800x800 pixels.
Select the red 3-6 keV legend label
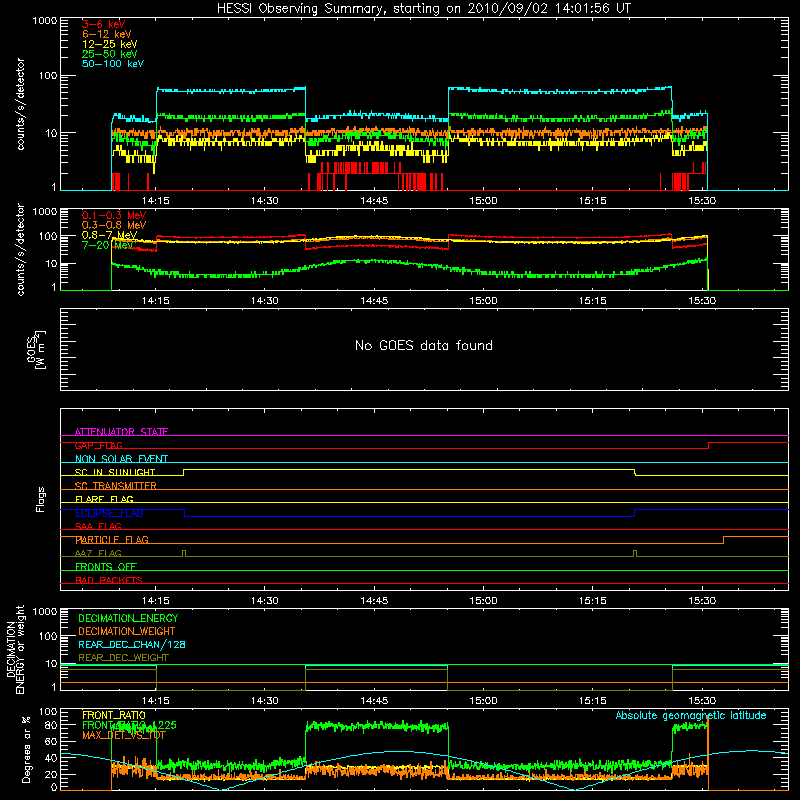point(104,24)
